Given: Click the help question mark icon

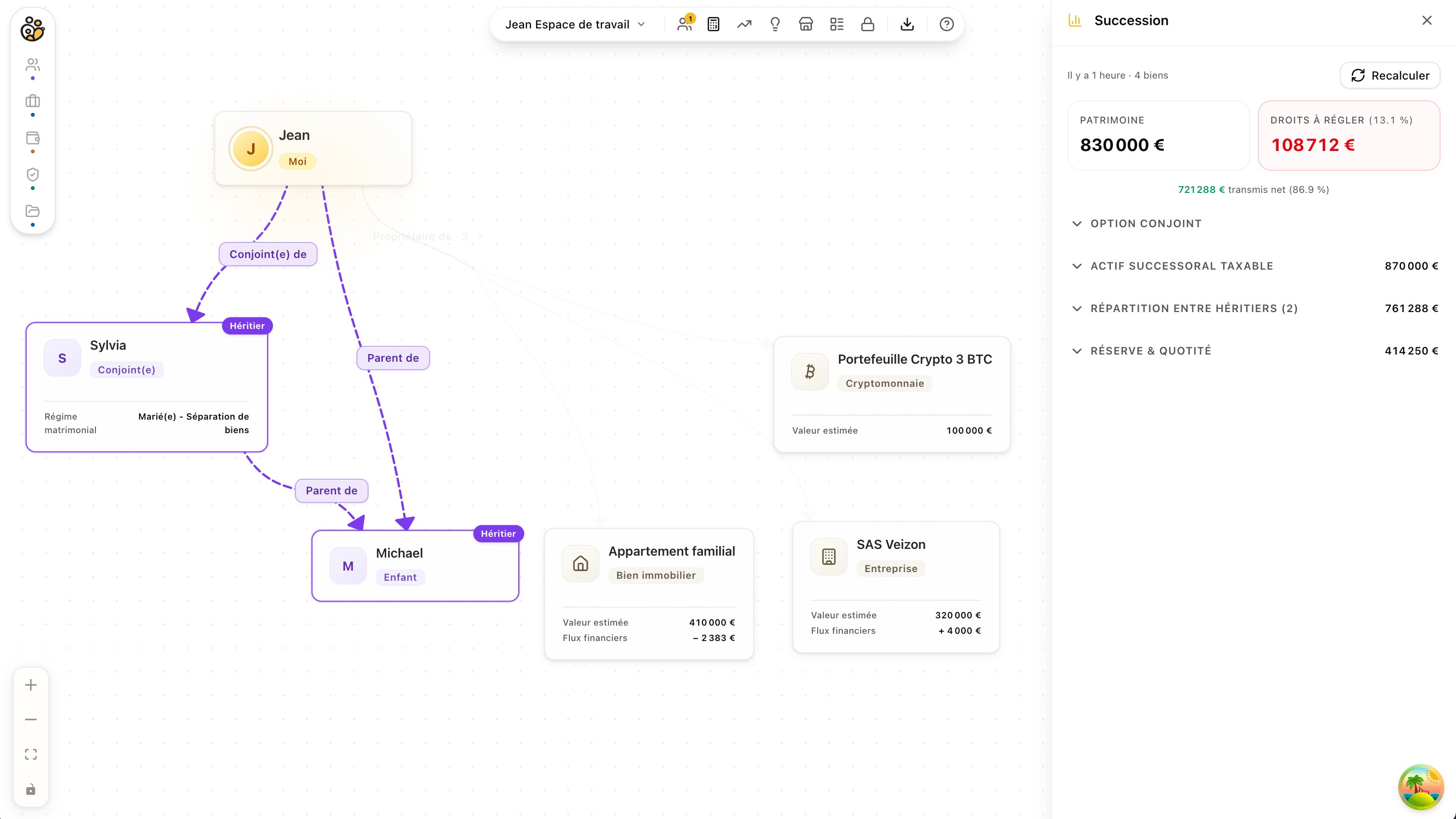Looking at the screenshot, I should click(x=946, y=24).
